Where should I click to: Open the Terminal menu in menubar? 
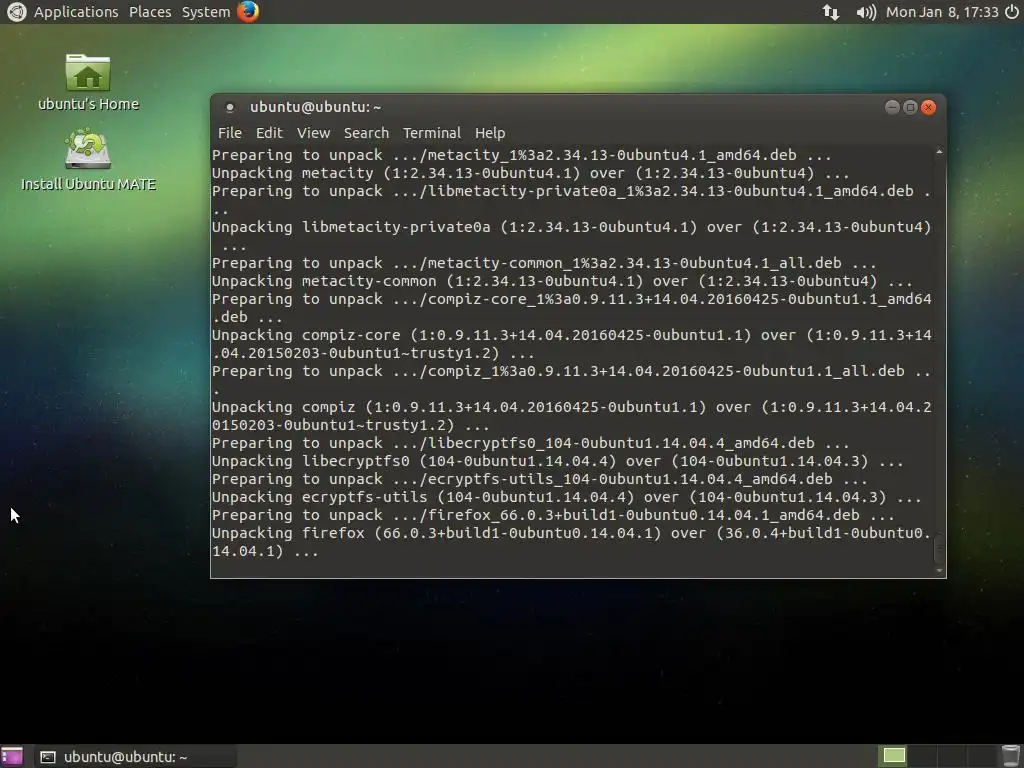coord(432,133)
